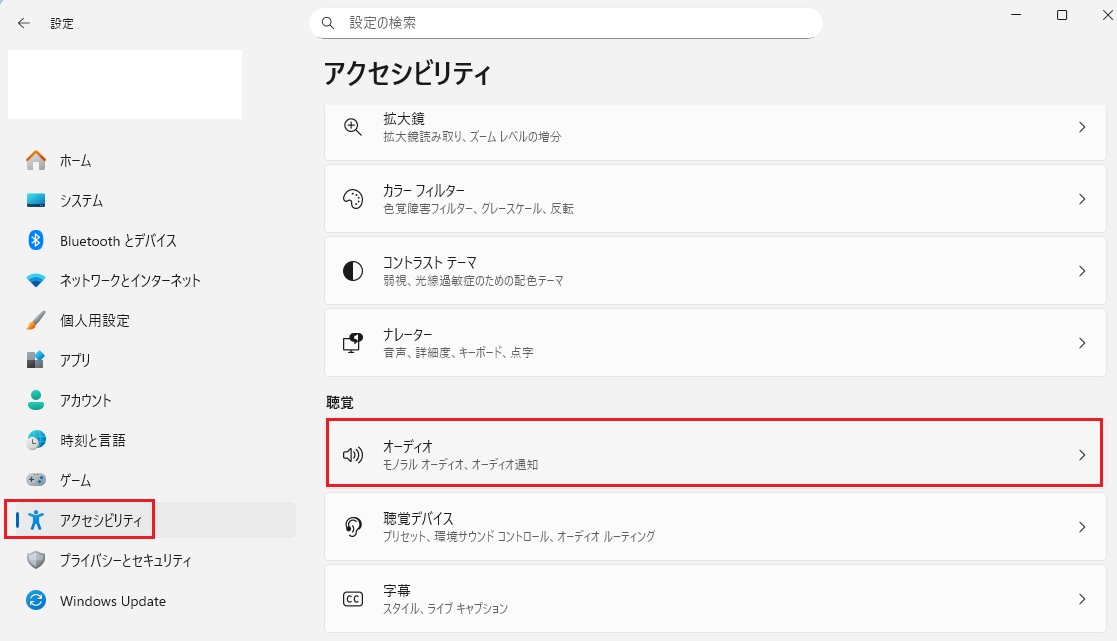Click the Contrast Theme half-circle icon
Viewport: 1117px width, 641px height.
(352, 271)
